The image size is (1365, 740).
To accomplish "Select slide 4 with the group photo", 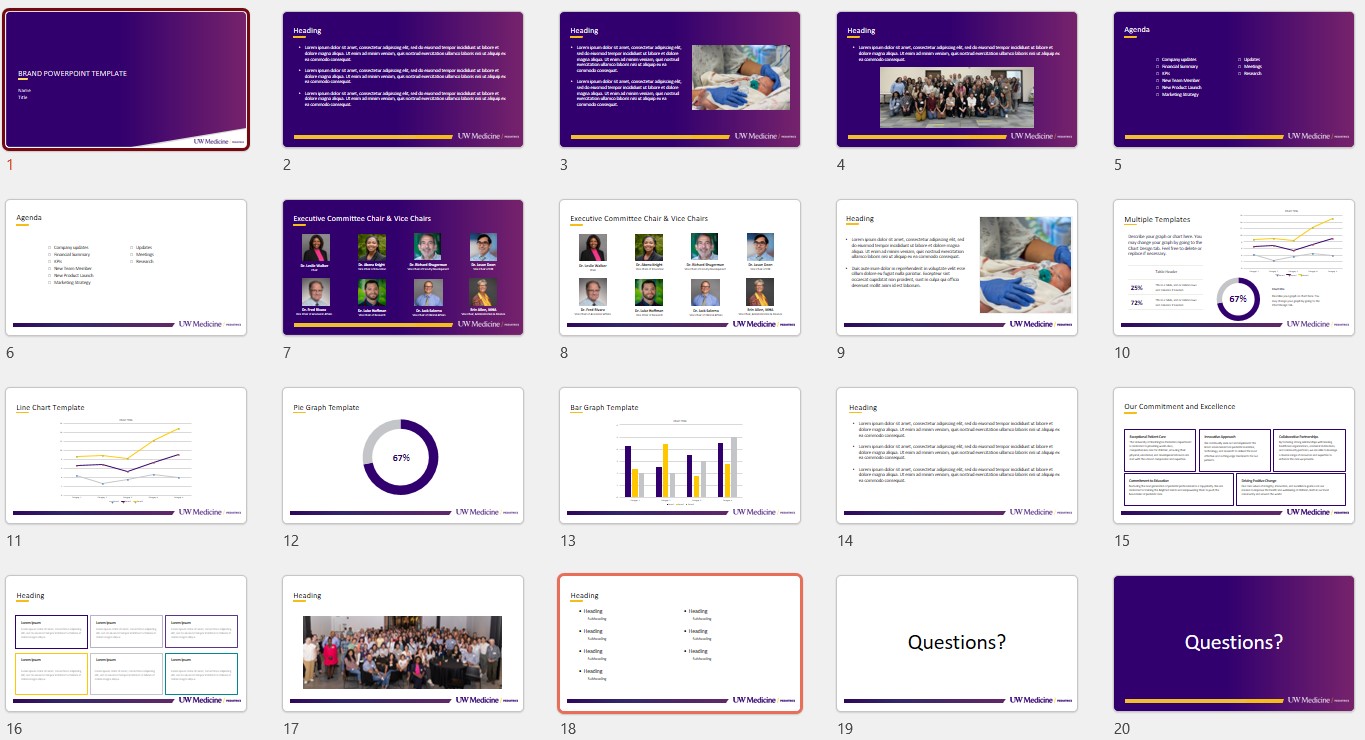I will (x=956, y=78).
